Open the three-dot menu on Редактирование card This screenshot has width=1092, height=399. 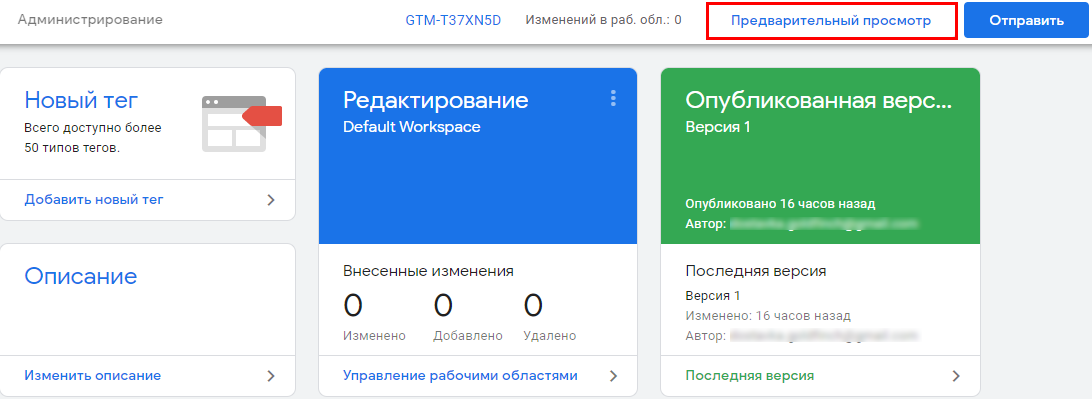coord(613,99)
